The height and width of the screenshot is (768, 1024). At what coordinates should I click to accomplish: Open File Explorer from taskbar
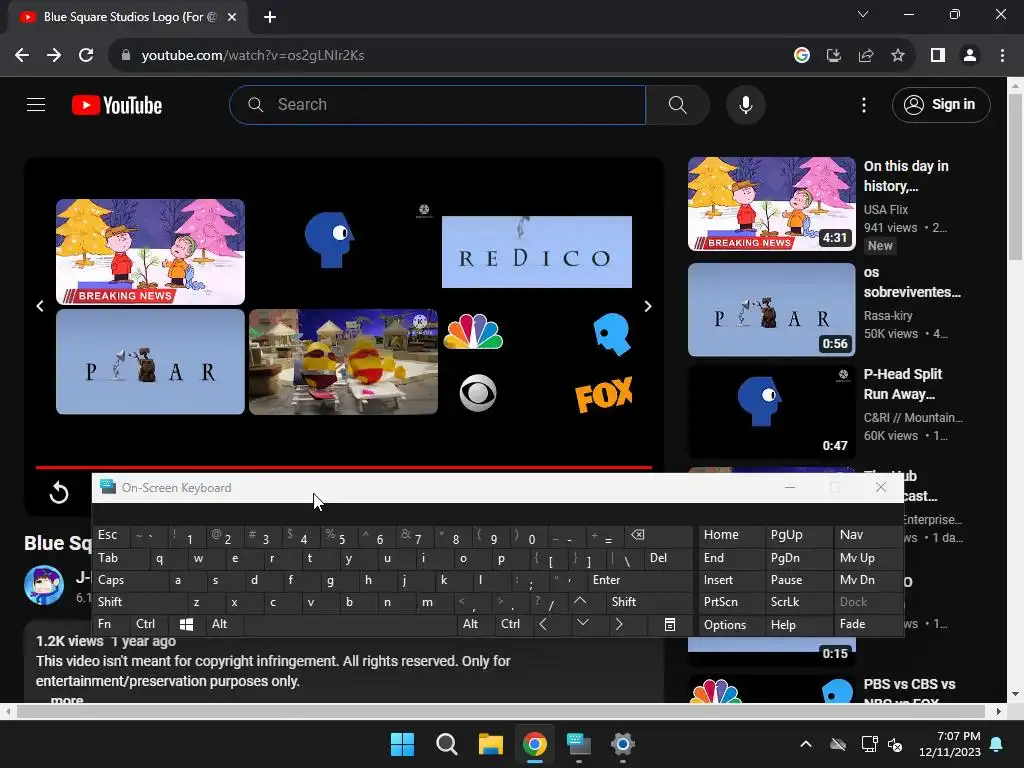point(490,744)
